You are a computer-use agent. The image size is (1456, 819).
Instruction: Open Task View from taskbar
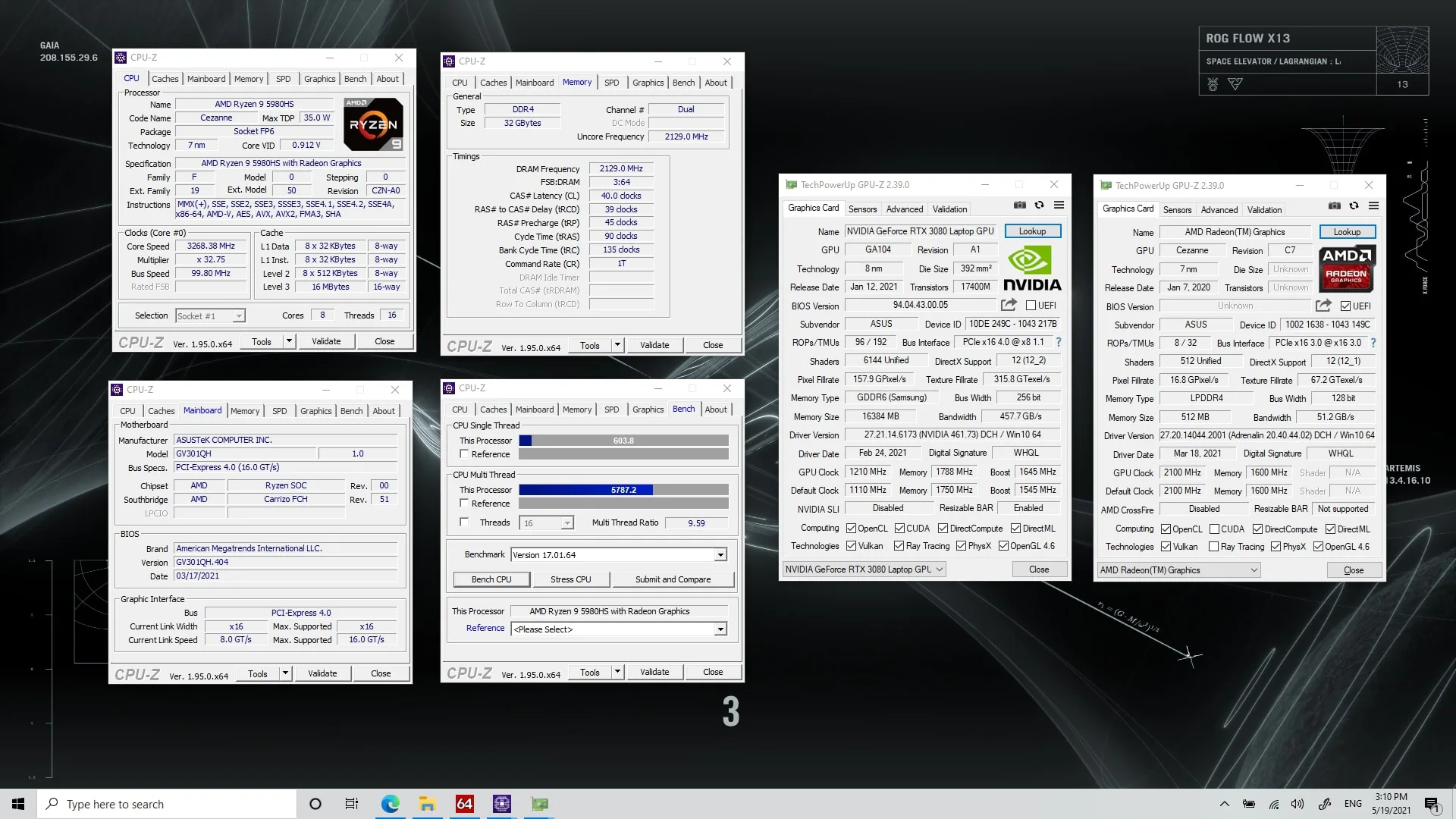coord(352,804)
